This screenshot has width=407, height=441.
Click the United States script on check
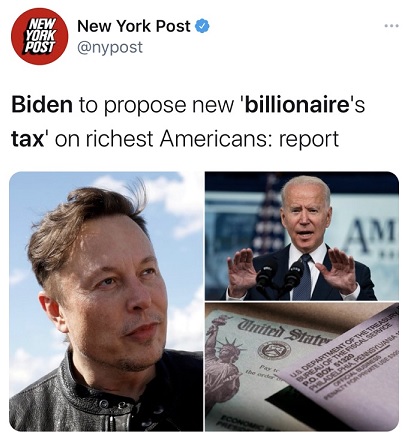coord(283,332)
